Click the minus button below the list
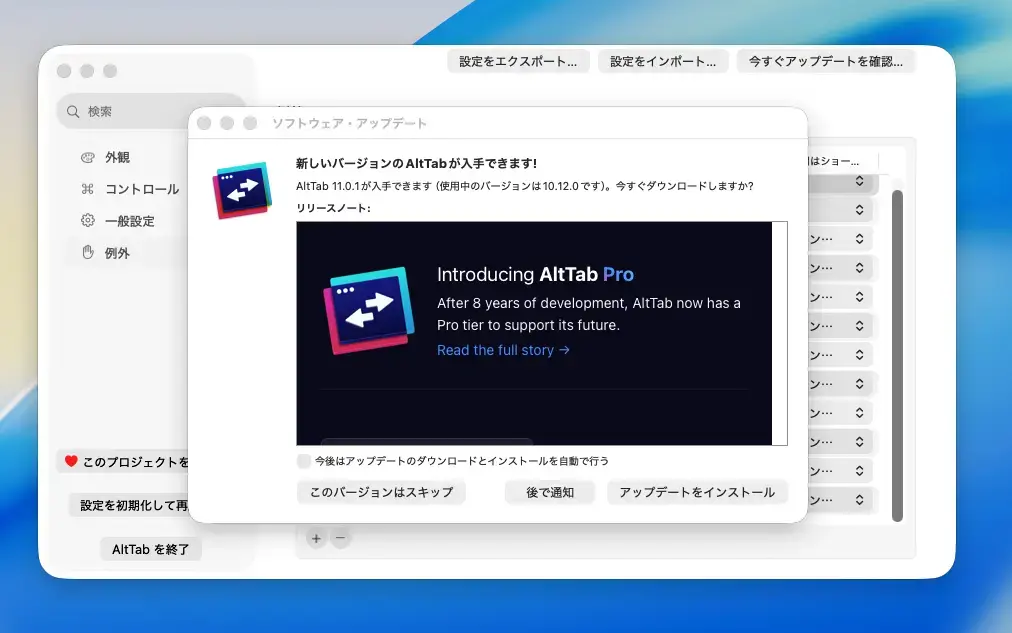Screen dimensions: 1012x633 tap(340, 538)
